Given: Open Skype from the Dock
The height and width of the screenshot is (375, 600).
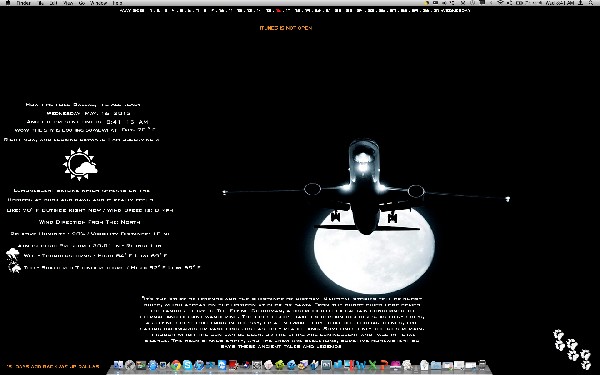Looking at the screenshot, I should (x=188, y=365).
